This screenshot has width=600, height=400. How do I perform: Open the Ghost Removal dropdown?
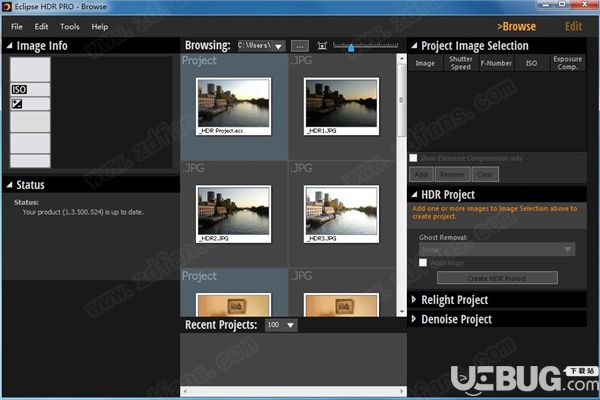[x=497, y=250]
